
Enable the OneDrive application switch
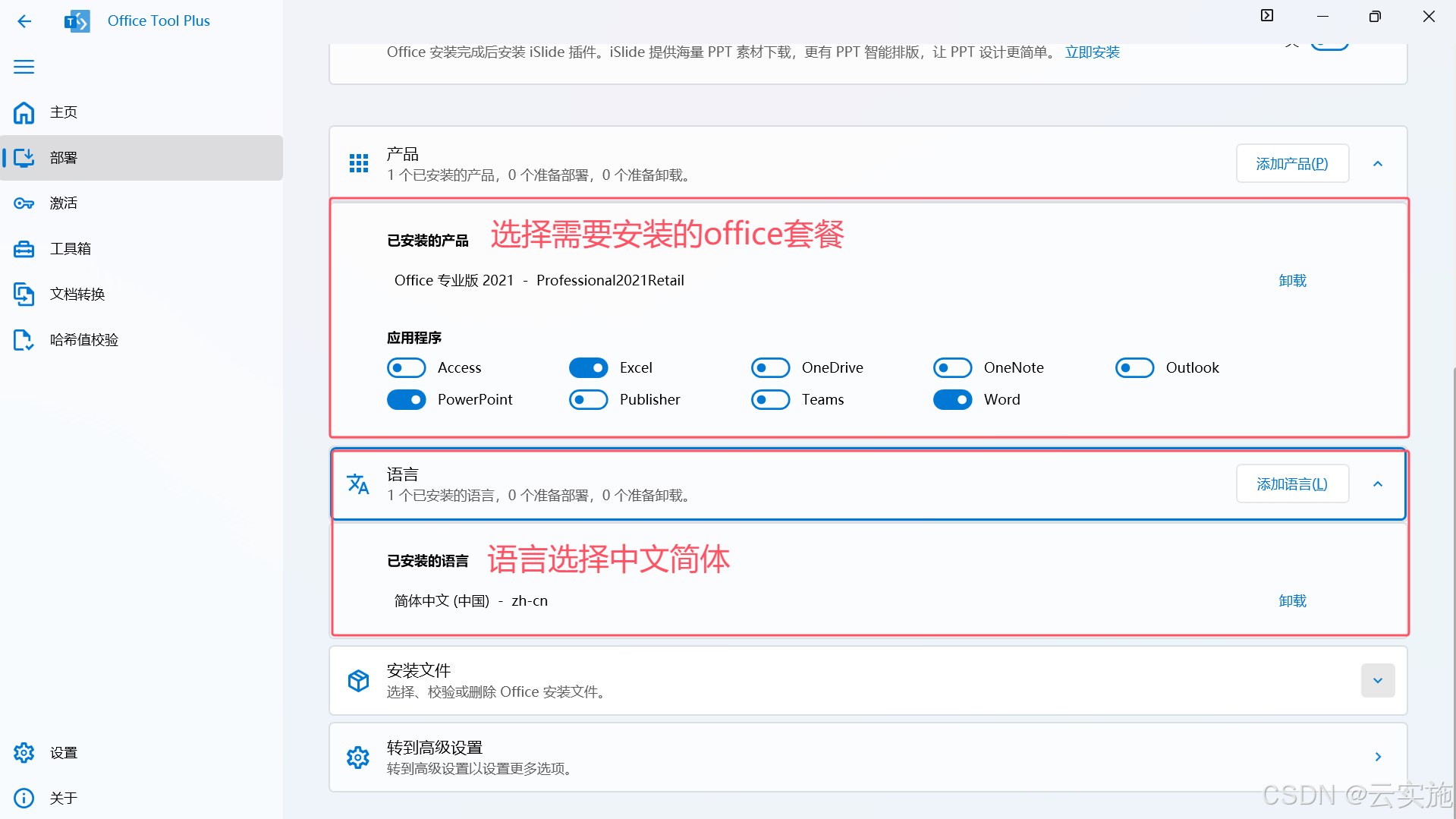coord(771,368)
